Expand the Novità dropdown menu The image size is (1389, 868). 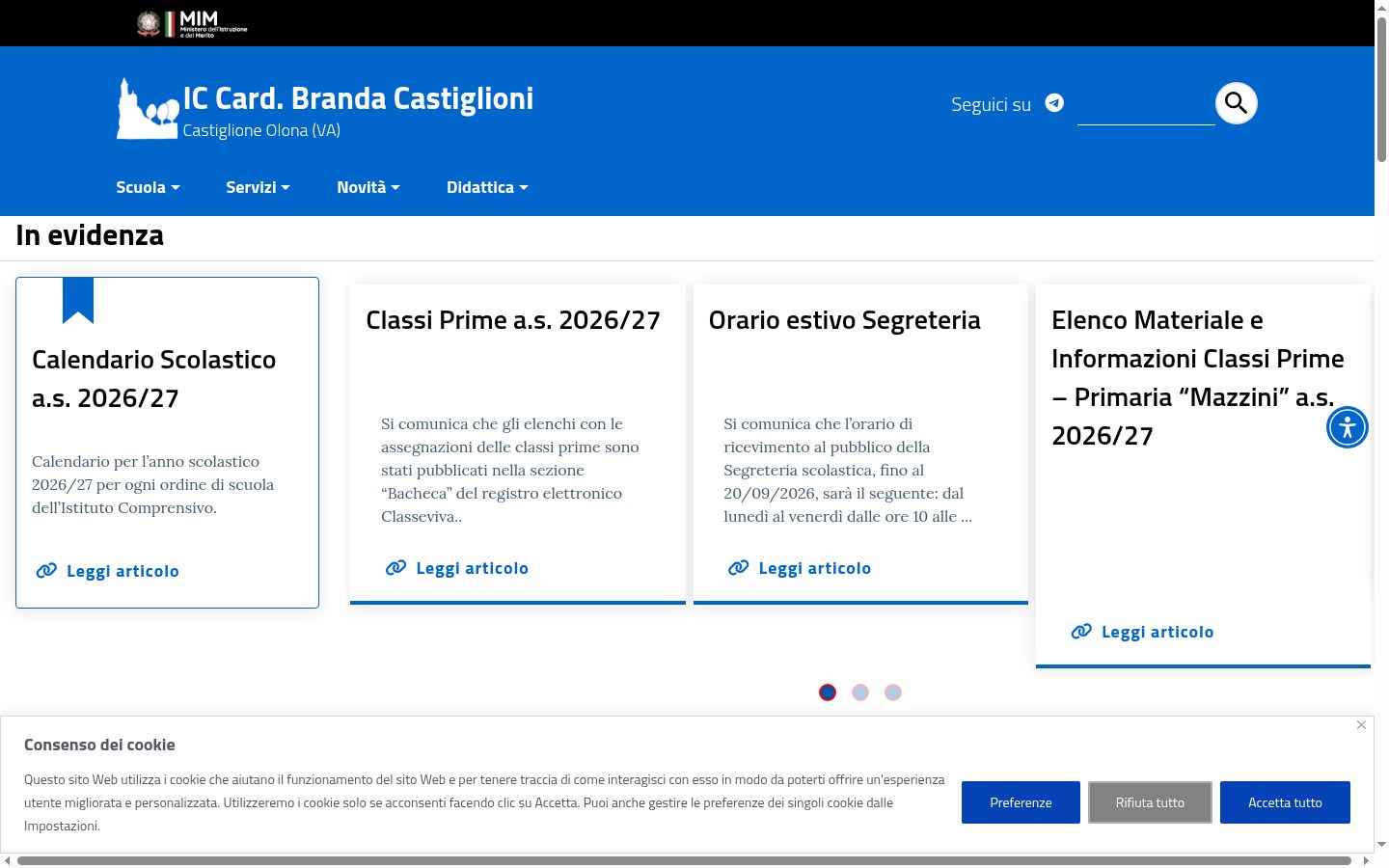(x=368, y=187)
